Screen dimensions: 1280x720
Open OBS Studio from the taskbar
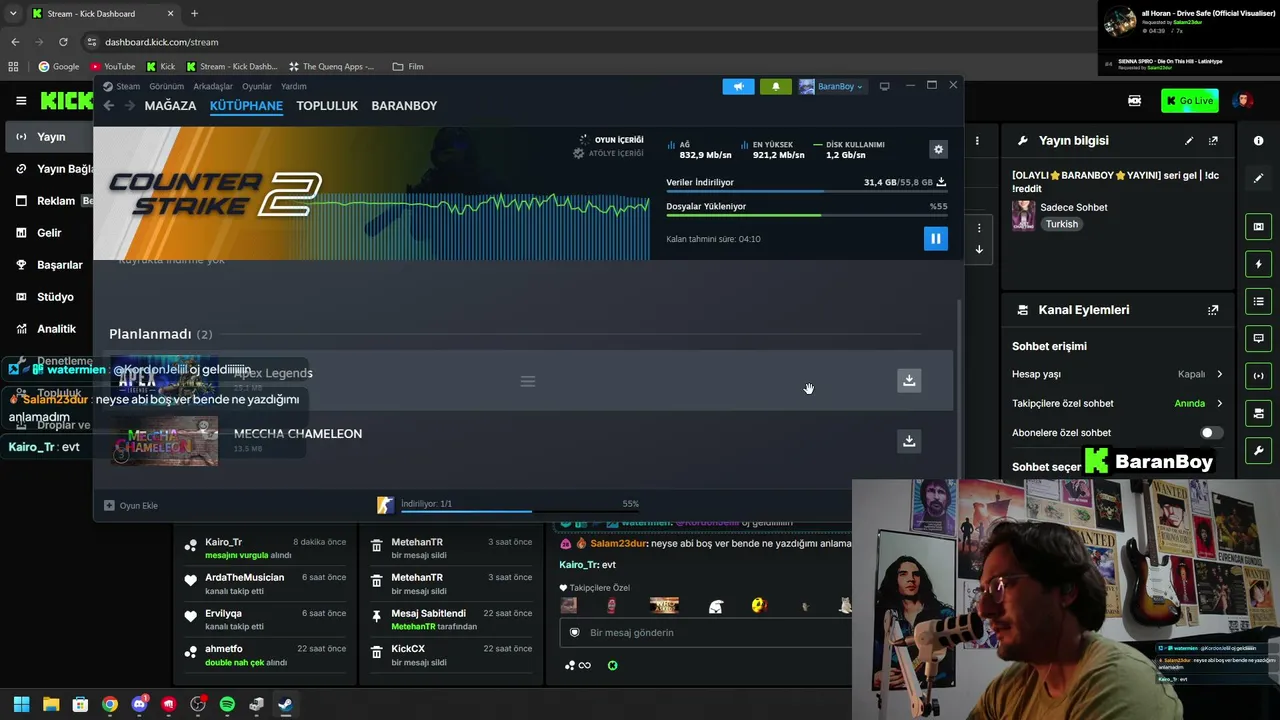coord(198,704)
